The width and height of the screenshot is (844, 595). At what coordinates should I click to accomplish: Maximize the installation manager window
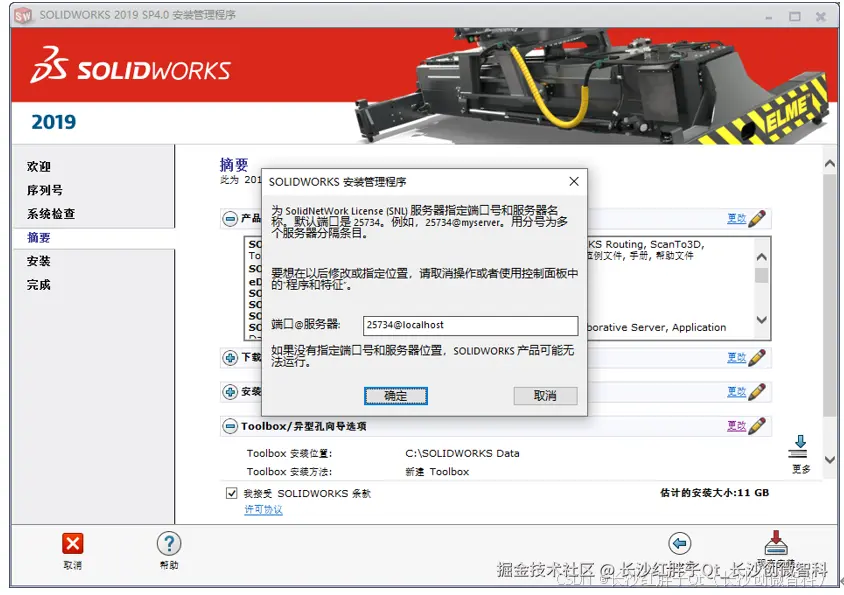(794, 17)
